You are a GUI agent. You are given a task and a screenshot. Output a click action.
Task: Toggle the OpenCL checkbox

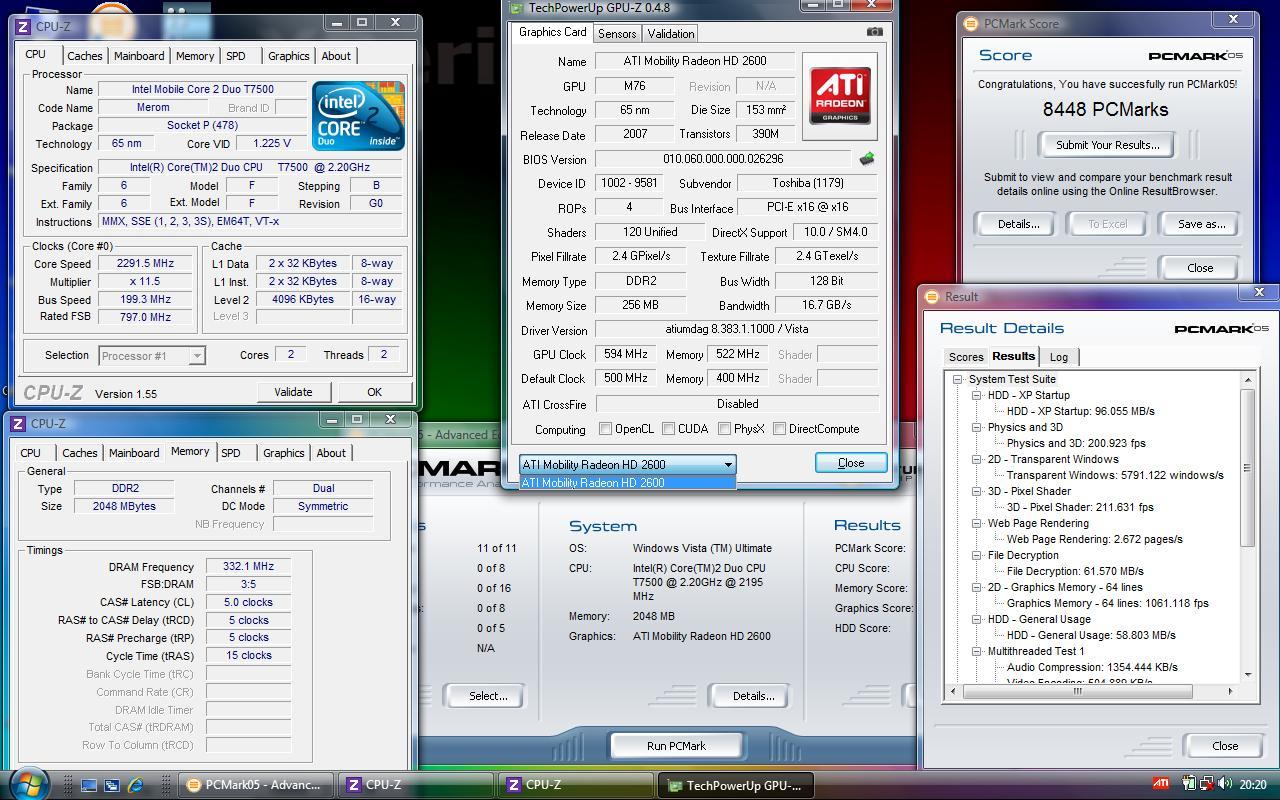(605, 429)
